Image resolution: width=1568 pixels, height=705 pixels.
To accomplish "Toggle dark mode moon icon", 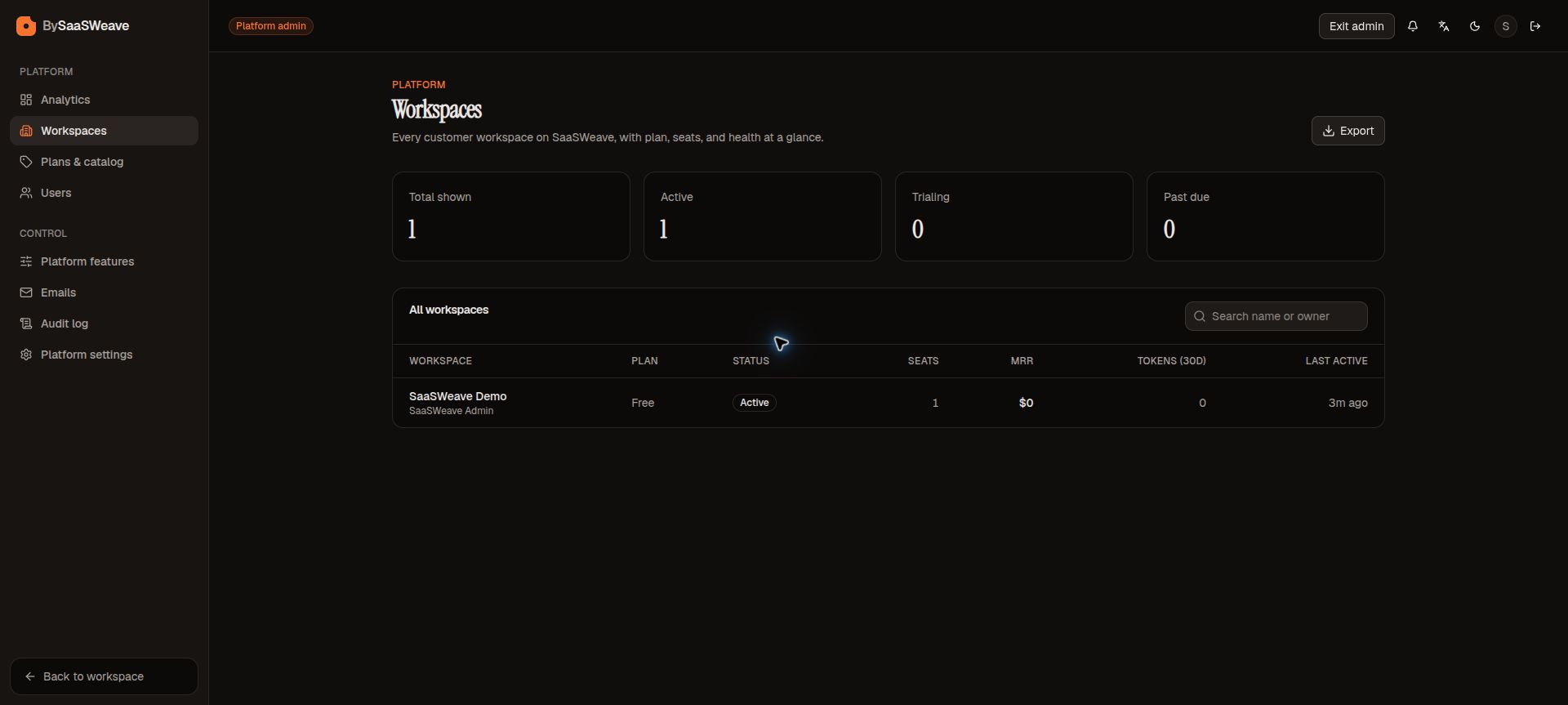I will (x=1475, y=26).
